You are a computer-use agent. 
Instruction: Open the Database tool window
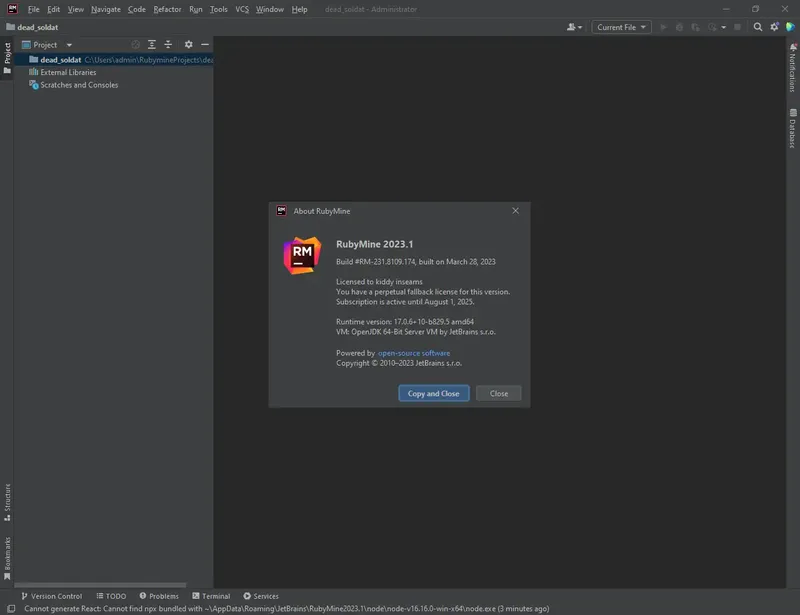click(x=793, y=128)
